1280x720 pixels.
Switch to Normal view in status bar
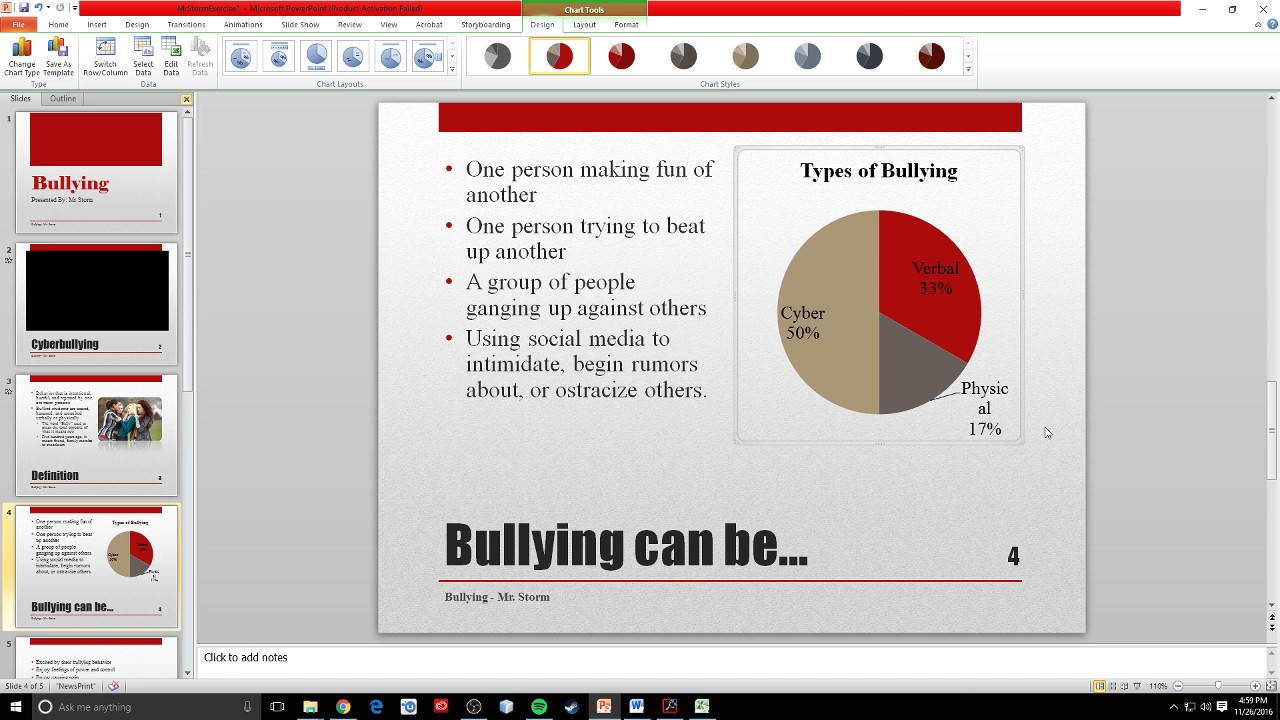[x=1099, y=686]
